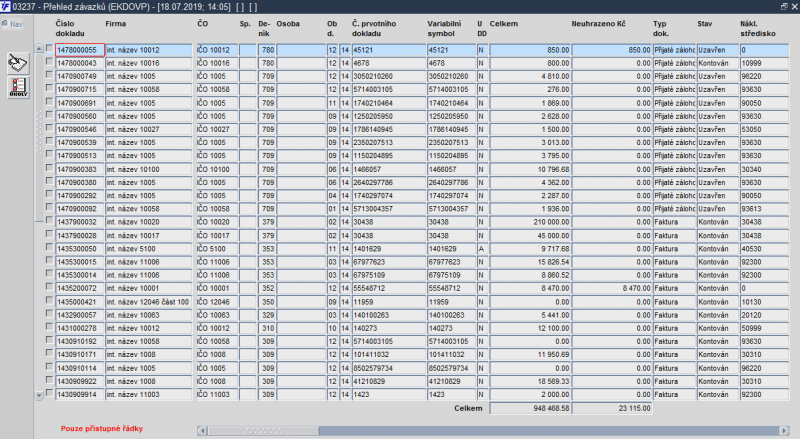This screenshot has width=800, height=439.
Task: Check the row 1435300050 checkbox
Action: pyautogui.click(x=49, y=247)
